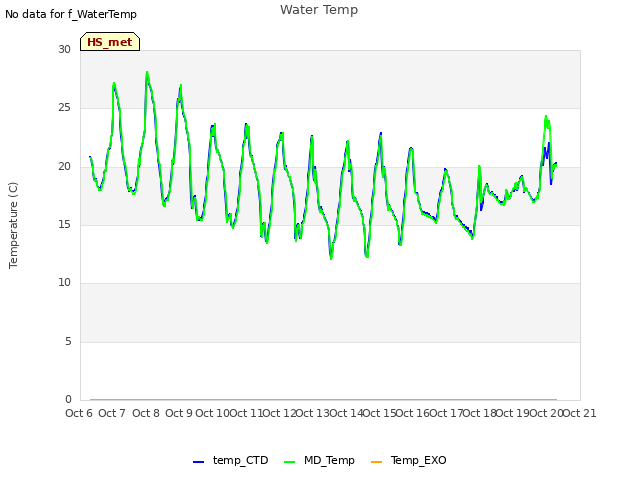Click the HS_met annotation label
The width and height of the screenshot is (640, 480).
[x=110, y=42]
